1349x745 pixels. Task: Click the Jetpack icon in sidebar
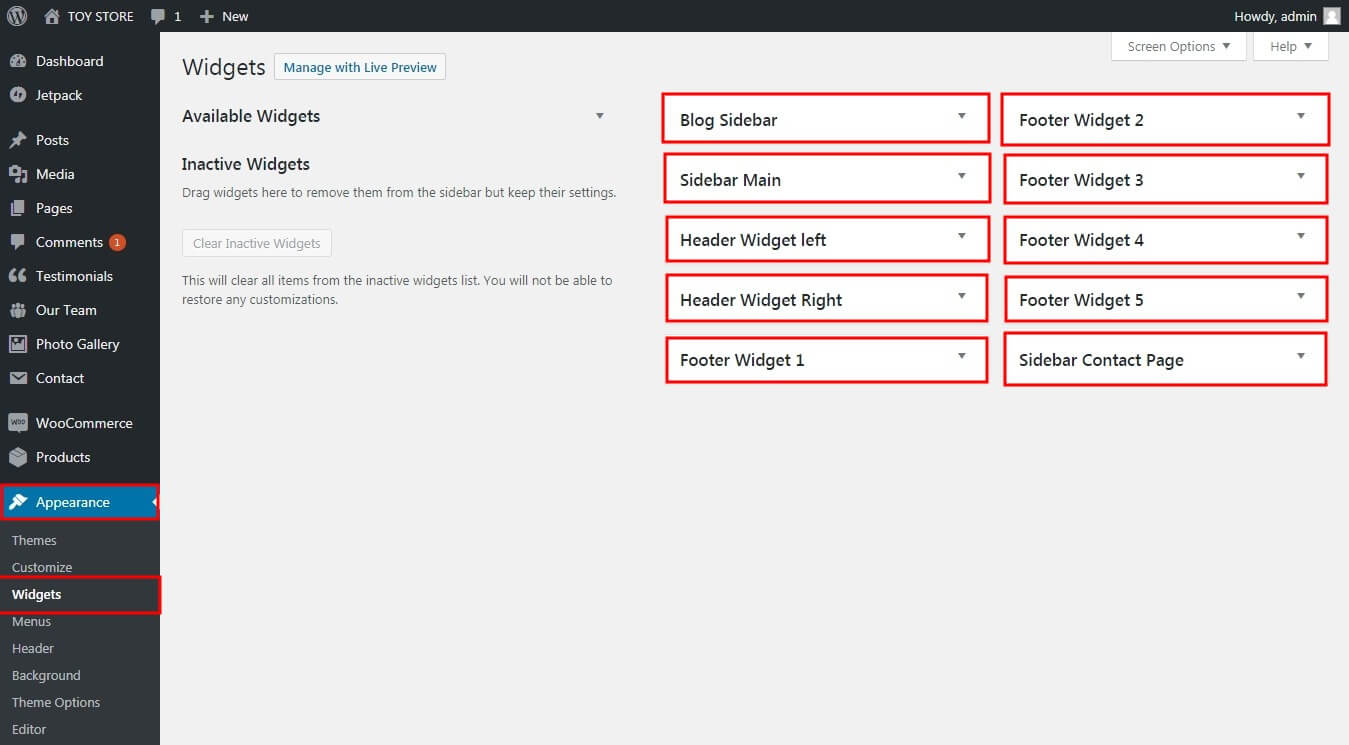click(18, 95)
